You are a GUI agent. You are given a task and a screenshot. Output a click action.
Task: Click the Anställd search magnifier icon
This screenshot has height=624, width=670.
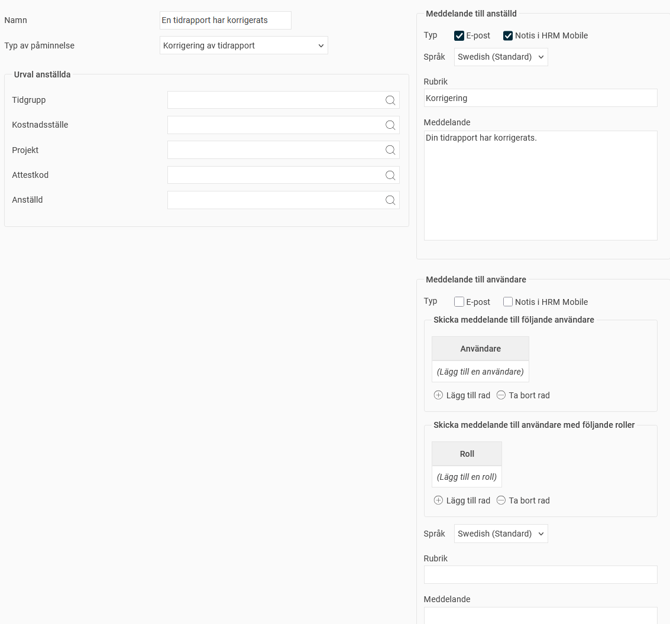pyautogui.click(x=390, y=200)
